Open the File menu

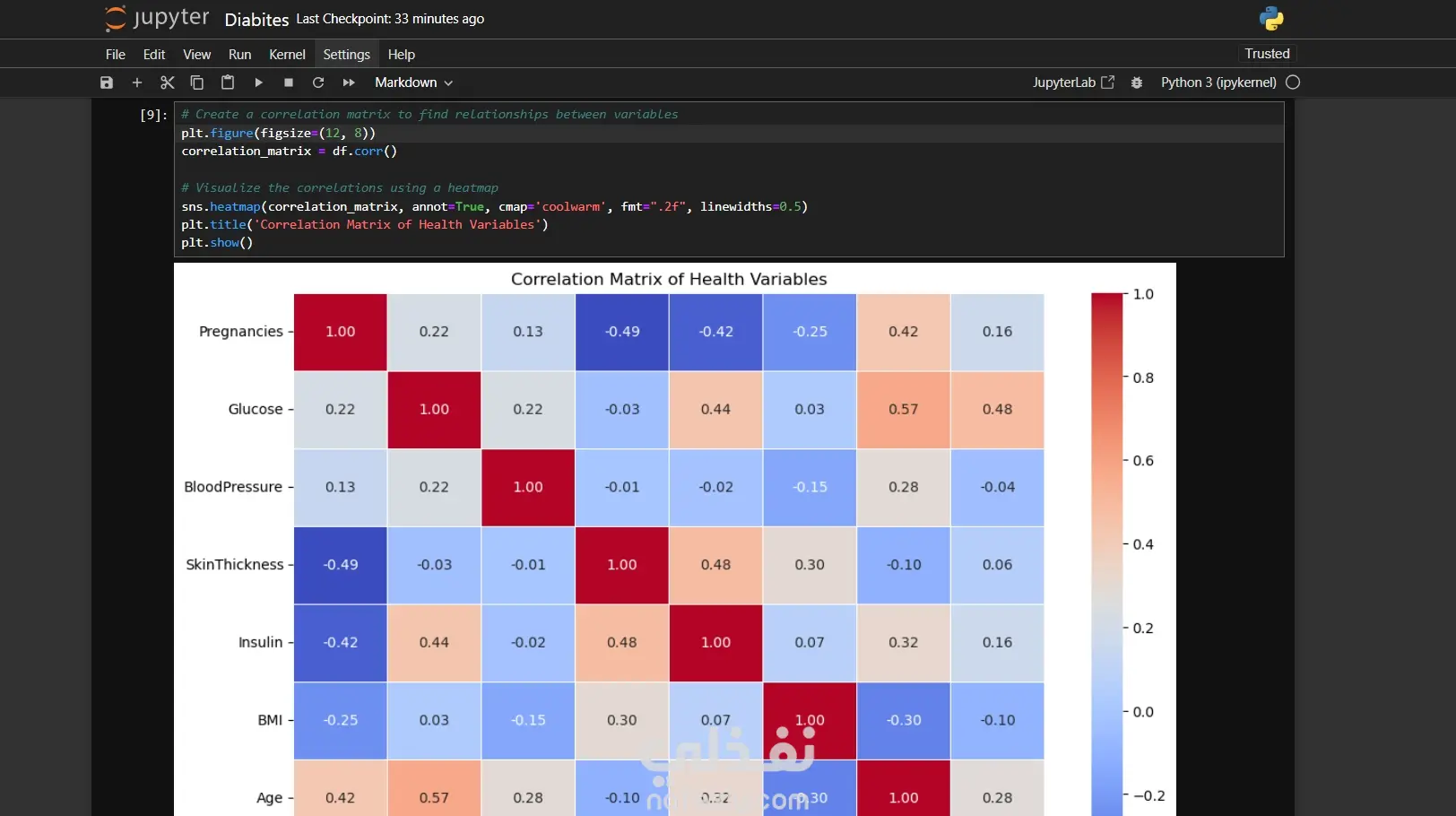point(116,55)
